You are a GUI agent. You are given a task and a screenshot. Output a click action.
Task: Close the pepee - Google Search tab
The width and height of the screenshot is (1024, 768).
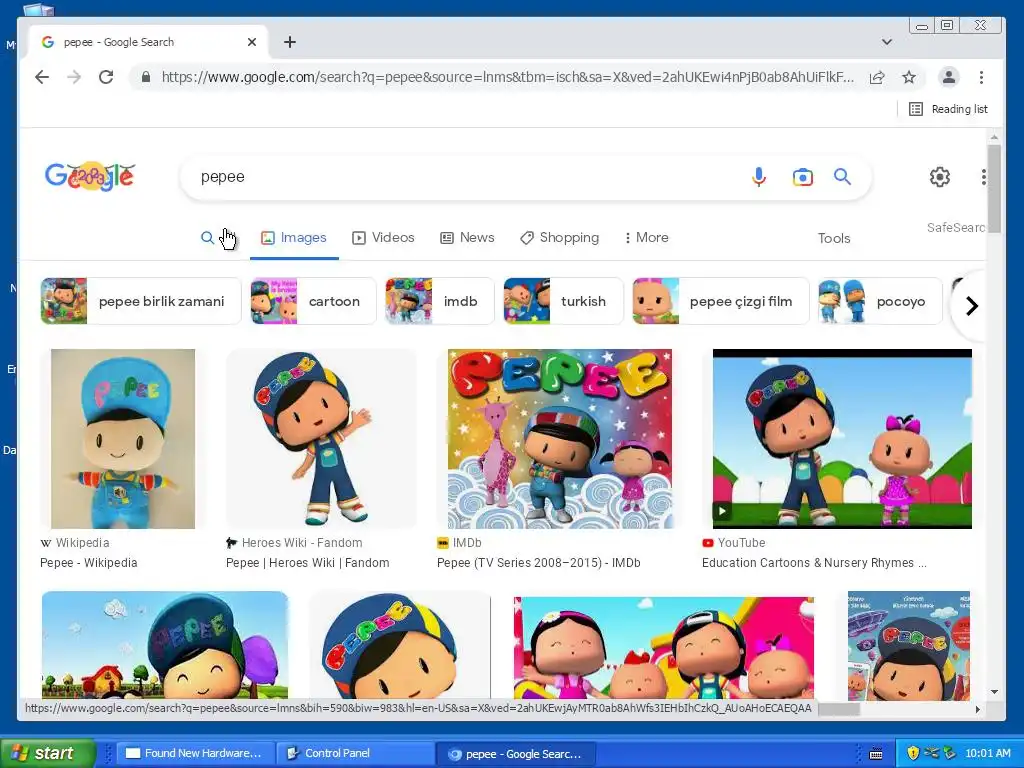pyautogui.click(x=252, y=42)
